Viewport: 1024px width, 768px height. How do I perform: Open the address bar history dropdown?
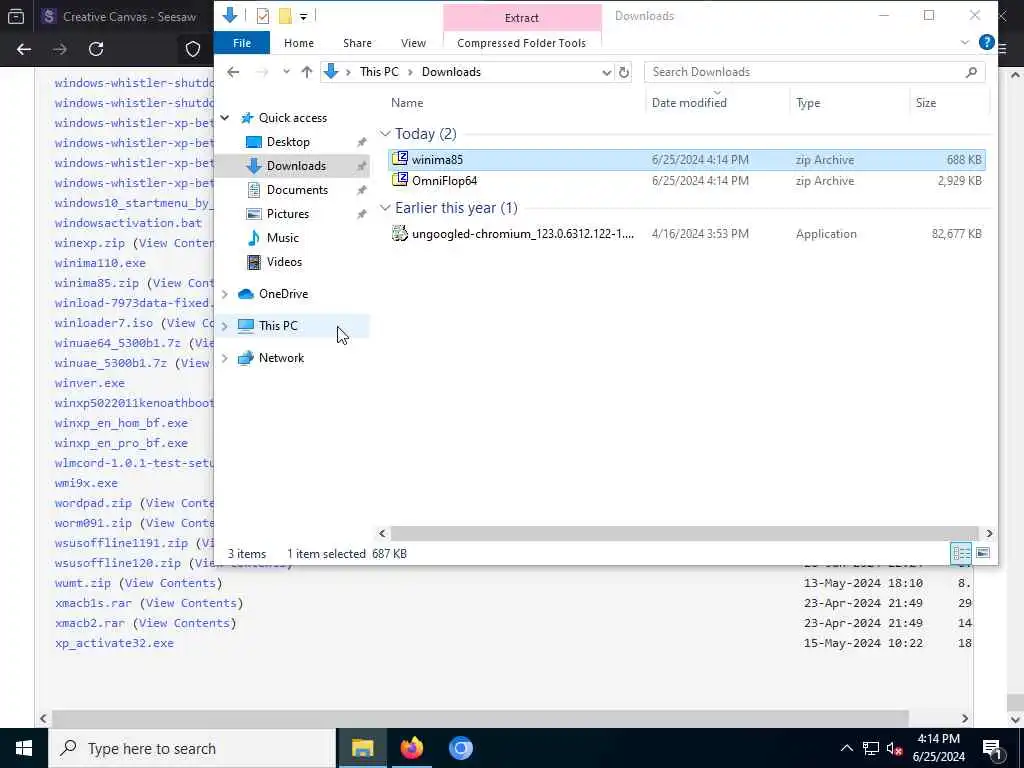coord(607,72)
